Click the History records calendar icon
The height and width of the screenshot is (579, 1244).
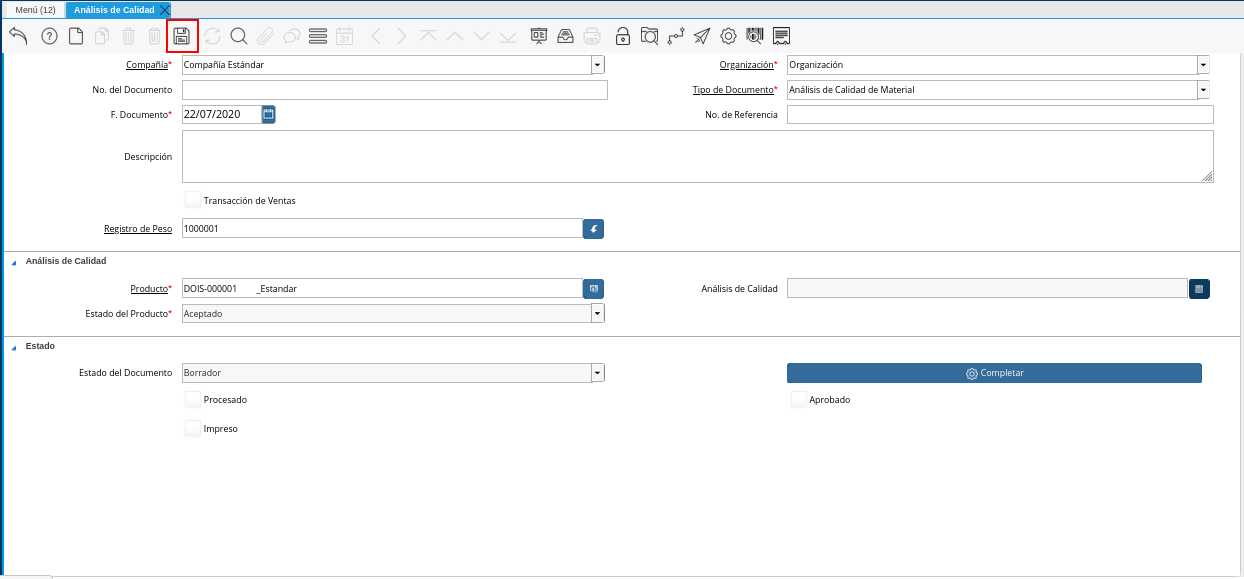[345, 36]
